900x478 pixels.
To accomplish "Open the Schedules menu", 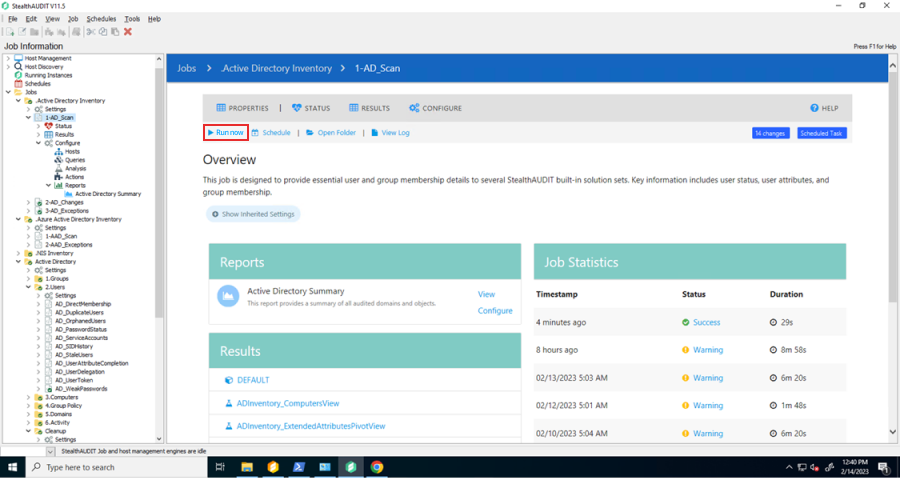I will [x=101, y=19].
